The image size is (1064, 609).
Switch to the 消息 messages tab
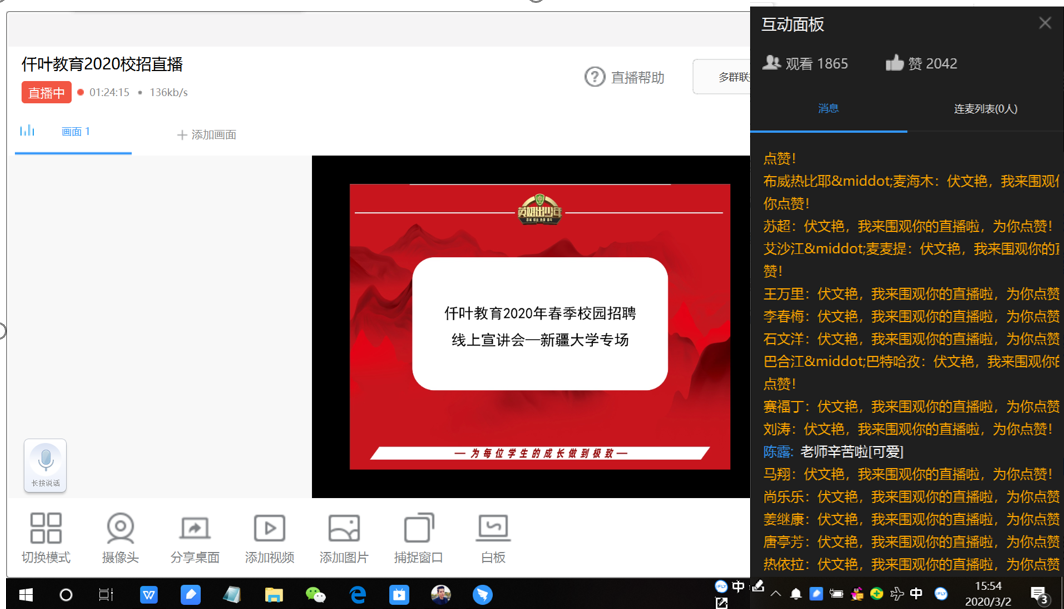[x=828, y=109]
